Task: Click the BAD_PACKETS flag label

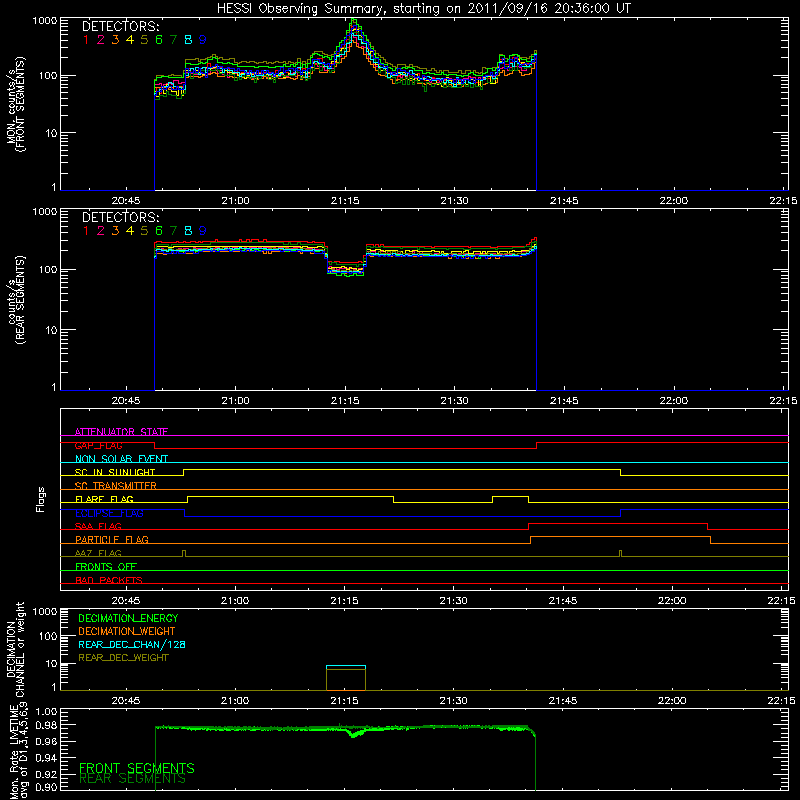Action: point(109,580)
